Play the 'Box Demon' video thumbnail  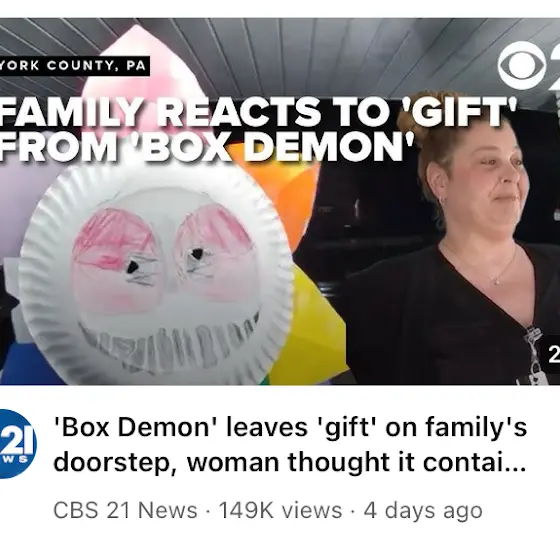coord(280,201)
